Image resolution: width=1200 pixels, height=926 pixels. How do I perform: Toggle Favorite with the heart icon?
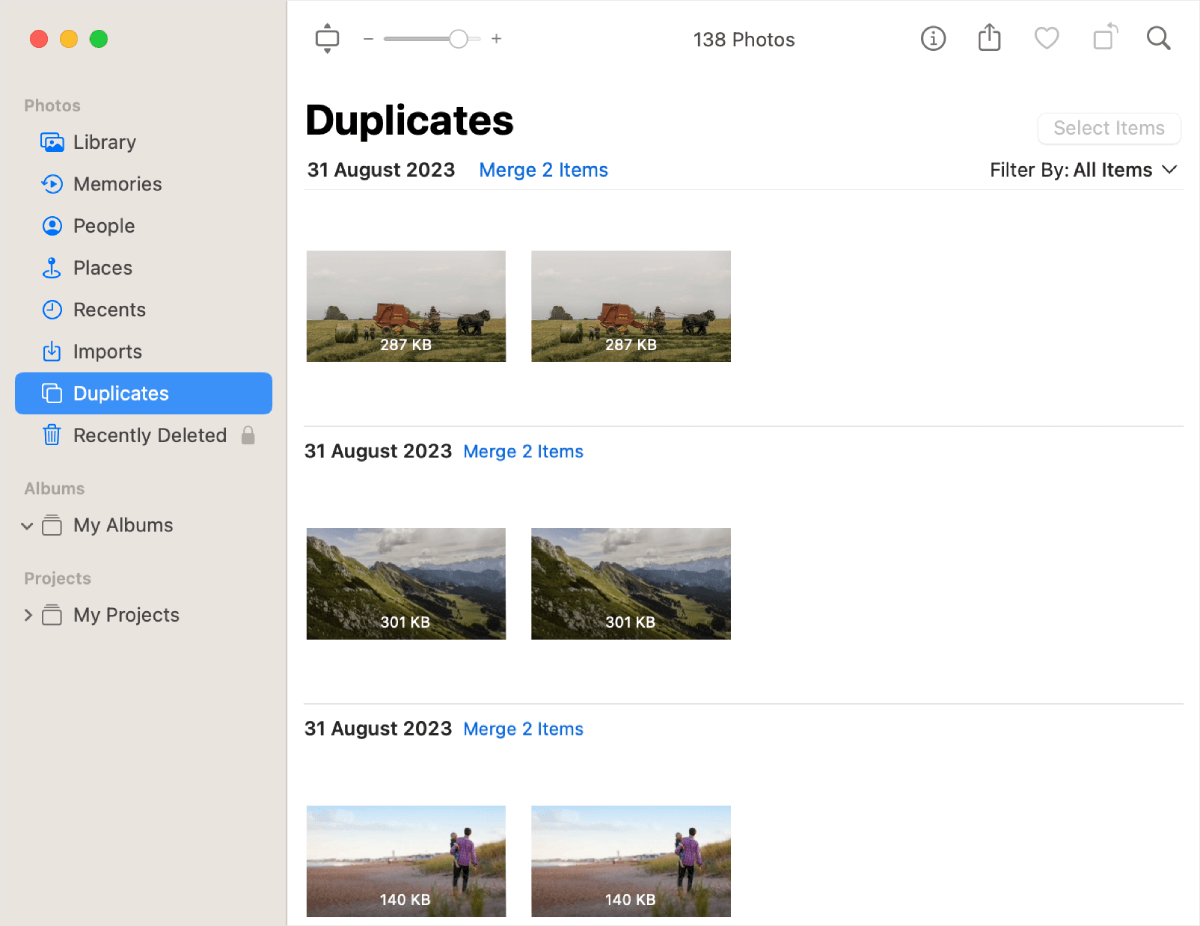1046,38
